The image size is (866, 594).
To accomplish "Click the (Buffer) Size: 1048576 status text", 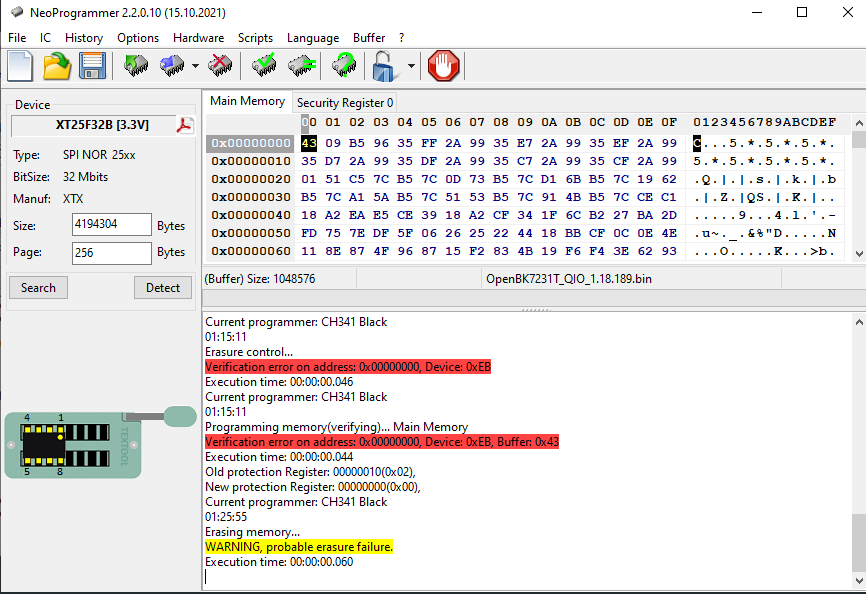I will tap(260, 279).
